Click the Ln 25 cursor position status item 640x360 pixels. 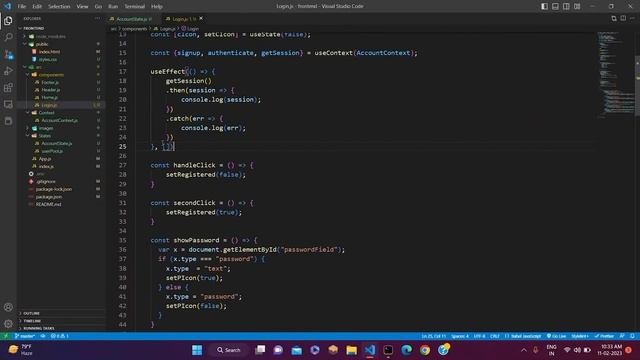point(433,336)
